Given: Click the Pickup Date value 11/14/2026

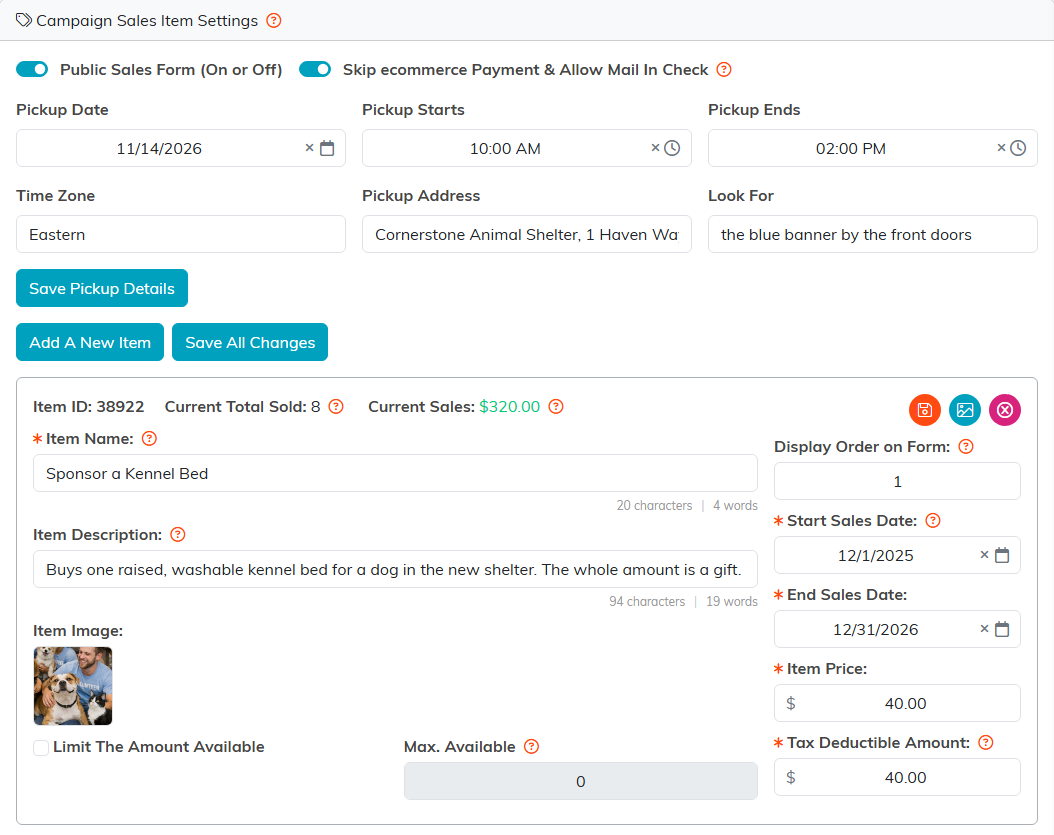Looking at the screenshot, I should pyautogui.click(x=159, y=149).
